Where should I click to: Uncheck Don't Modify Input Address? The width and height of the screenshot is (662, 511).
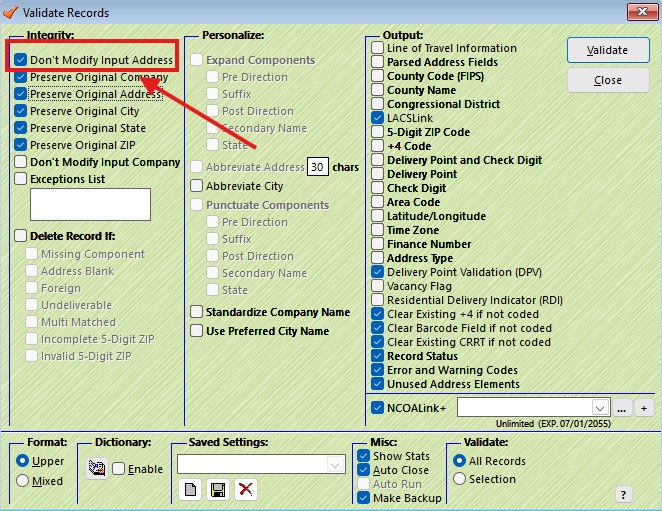click(20, 60)
